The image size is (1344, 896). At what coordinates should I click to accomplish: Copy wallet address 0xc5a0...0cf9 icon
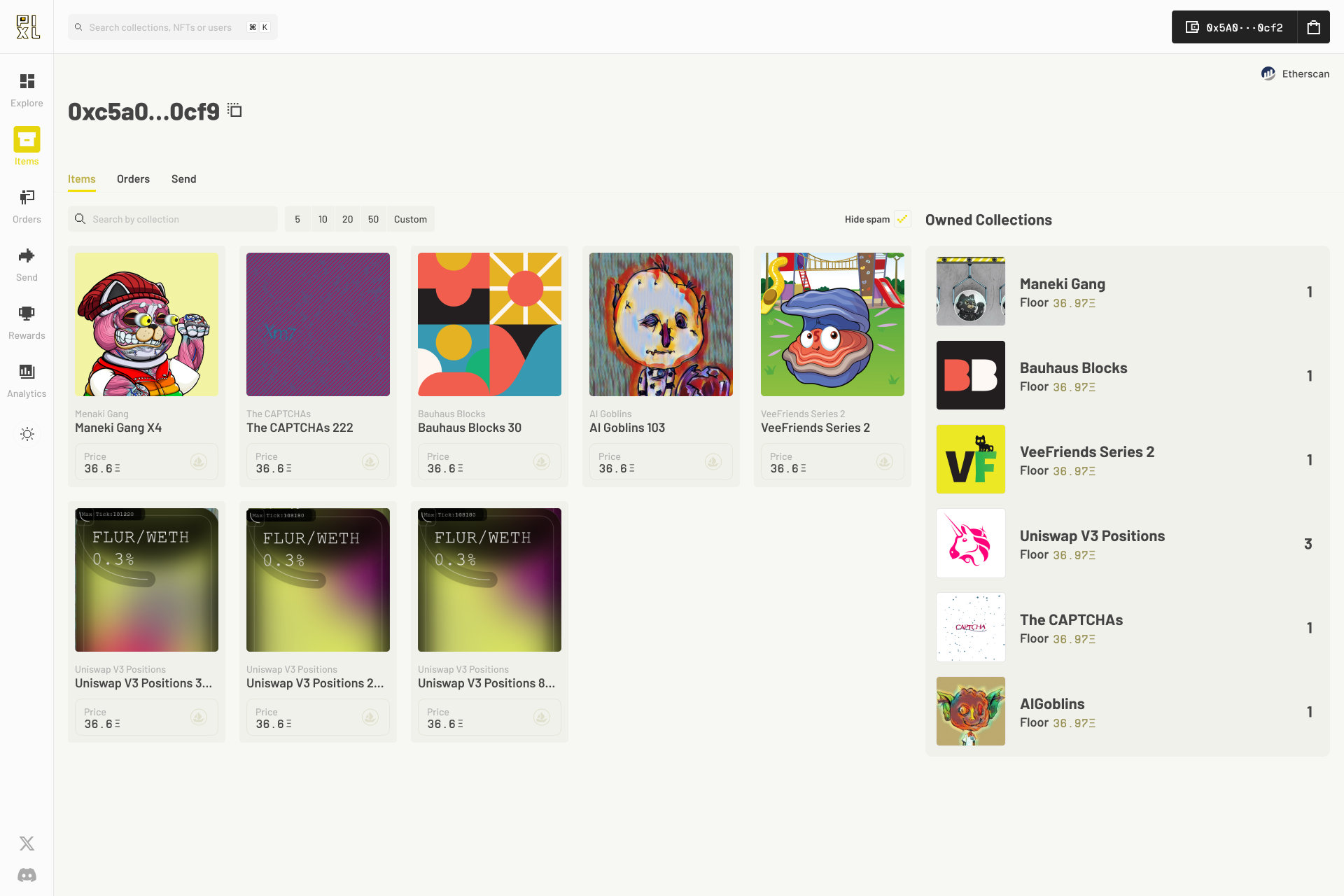234,111
